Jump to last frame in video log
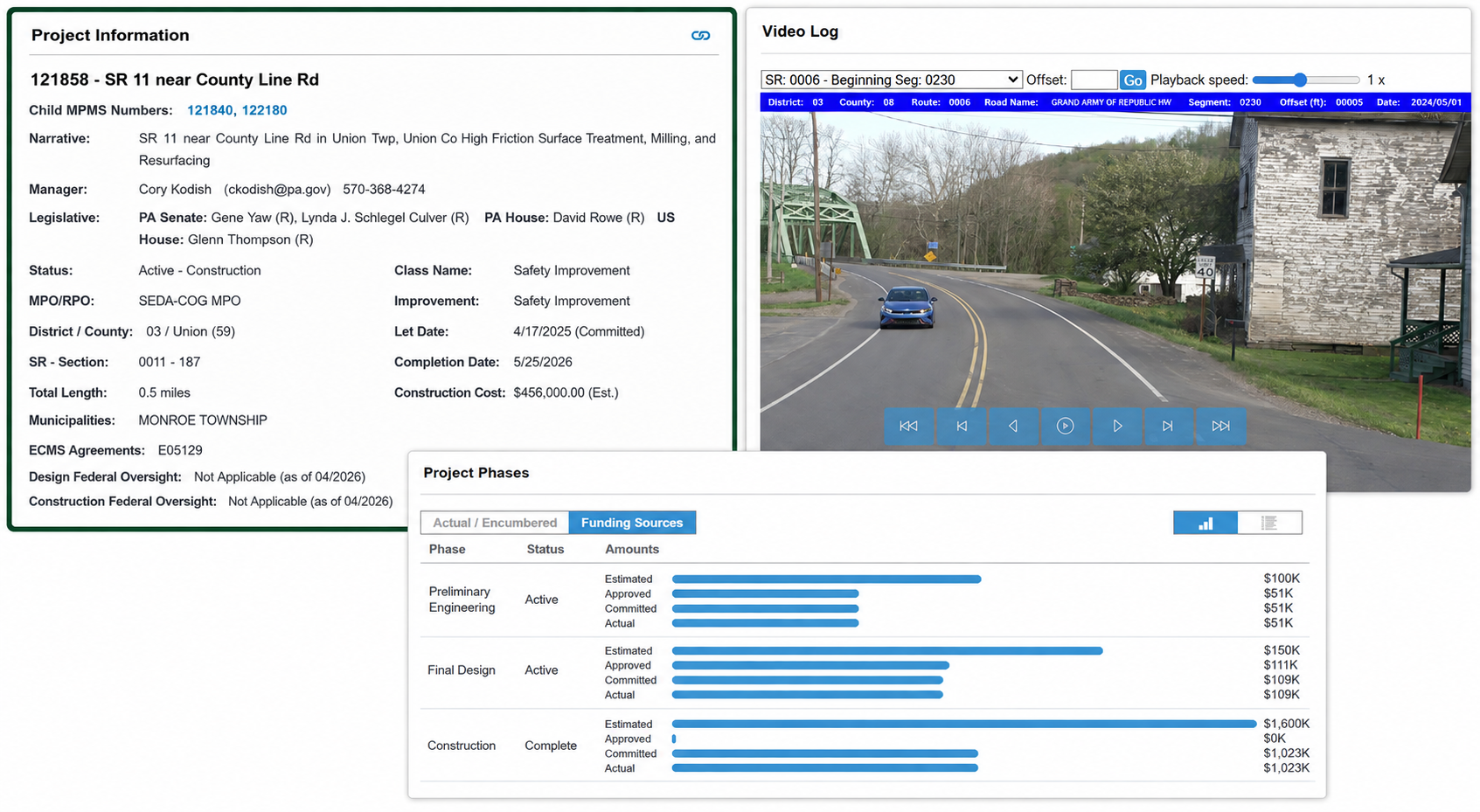This screenshot has width=1480, height=812. pos(1220,426)
